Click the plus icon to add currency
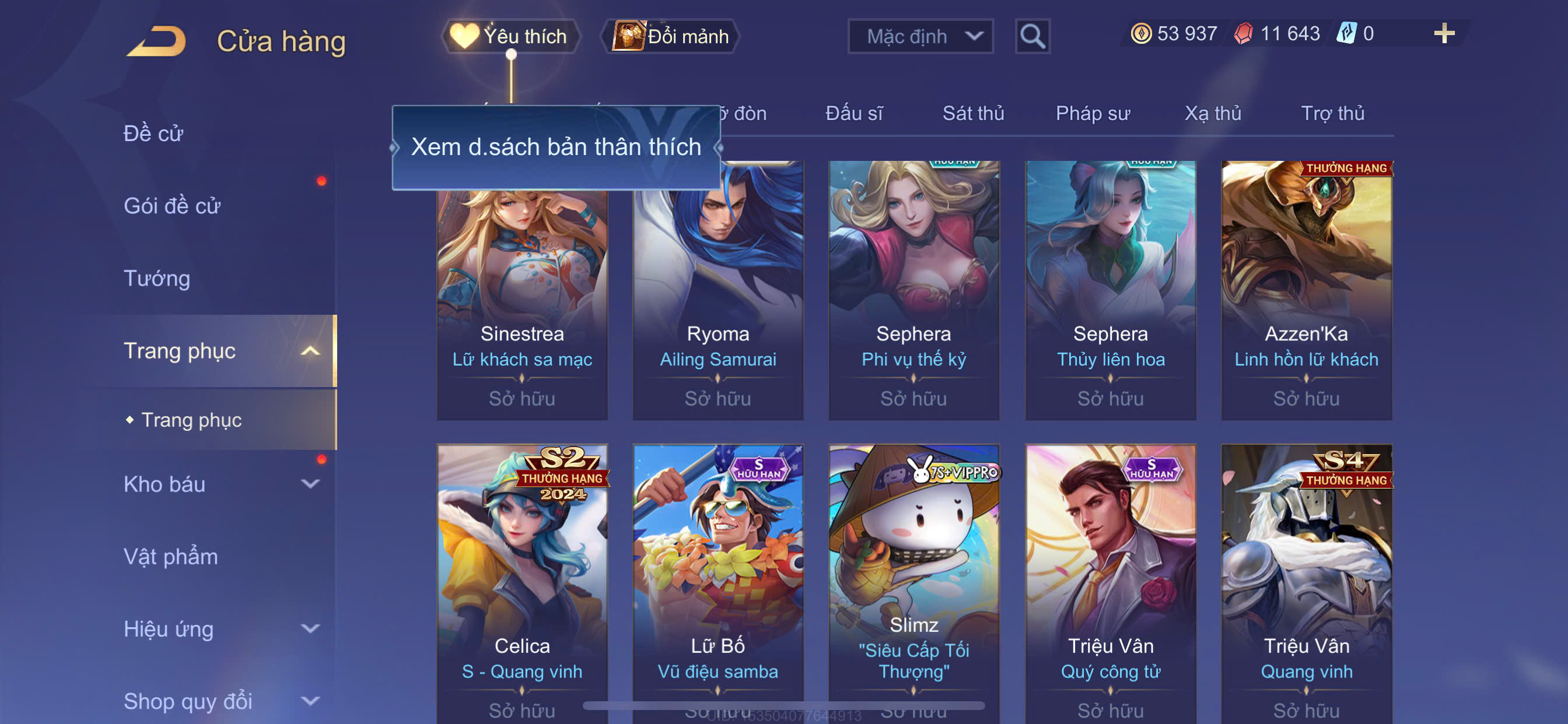 (1444, 33)
